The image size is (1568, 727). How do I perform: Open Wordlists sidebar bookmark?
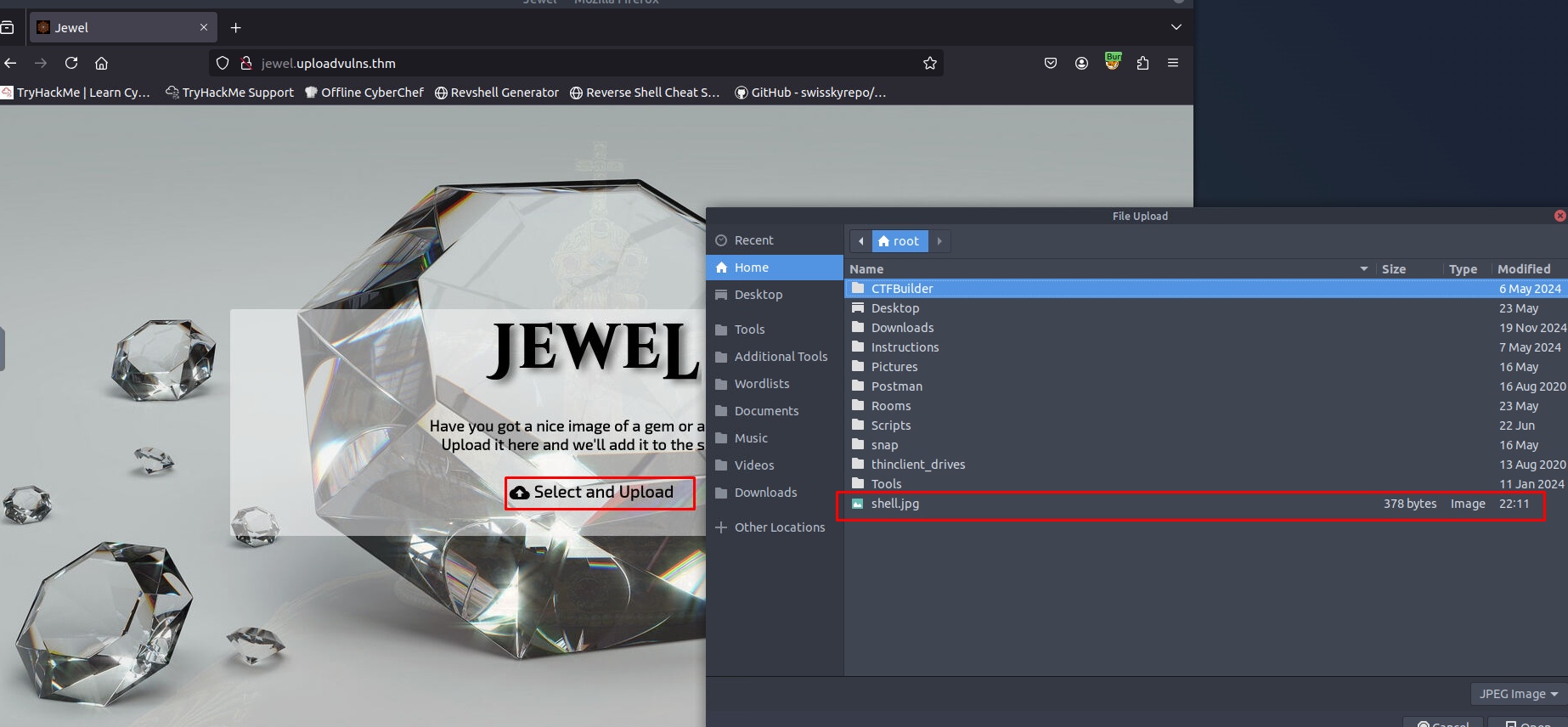pyautogui.click(x=775, y=384)
